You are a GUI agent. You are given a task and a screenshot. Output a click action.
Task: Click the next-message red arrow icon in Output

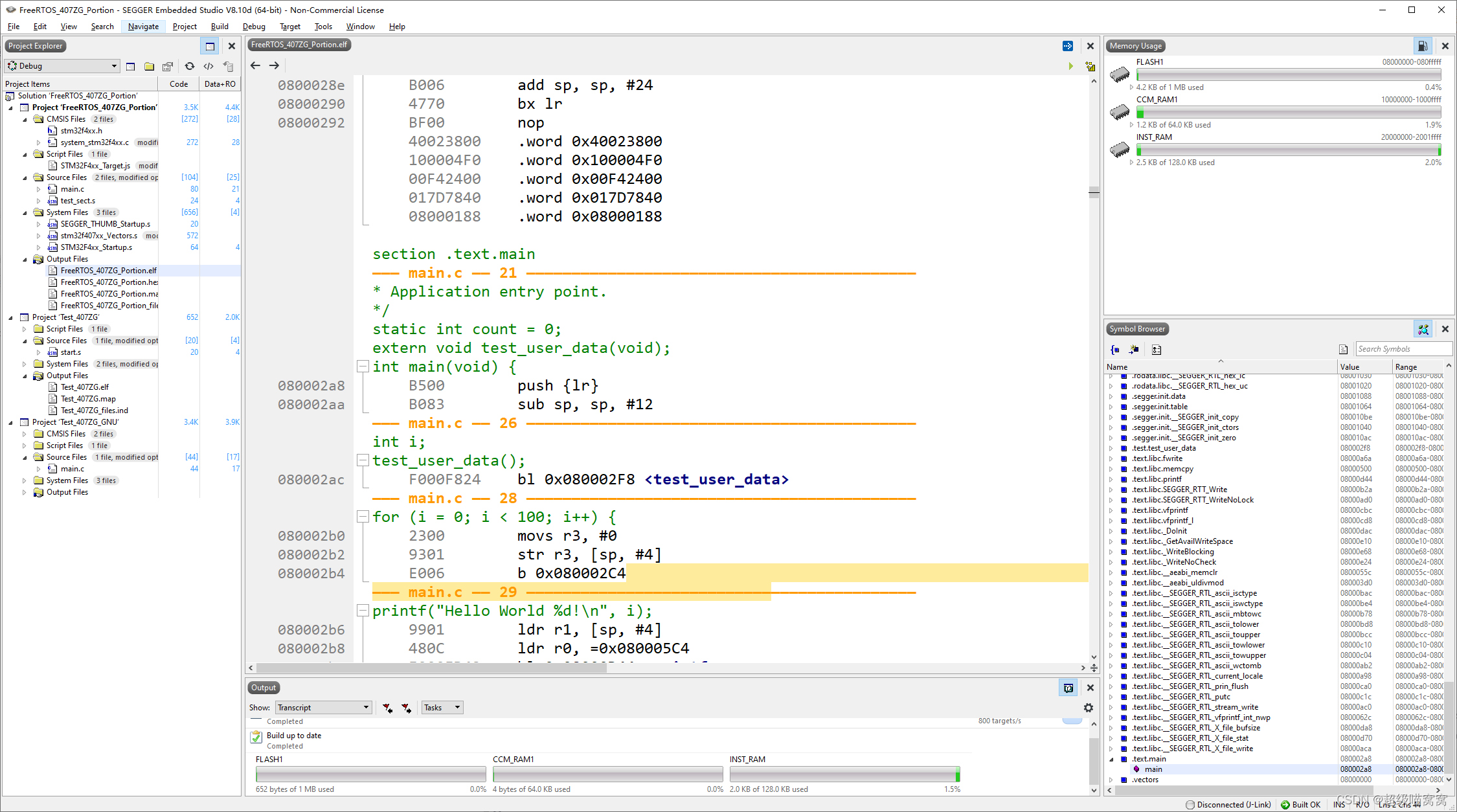(x=406, y=708)
